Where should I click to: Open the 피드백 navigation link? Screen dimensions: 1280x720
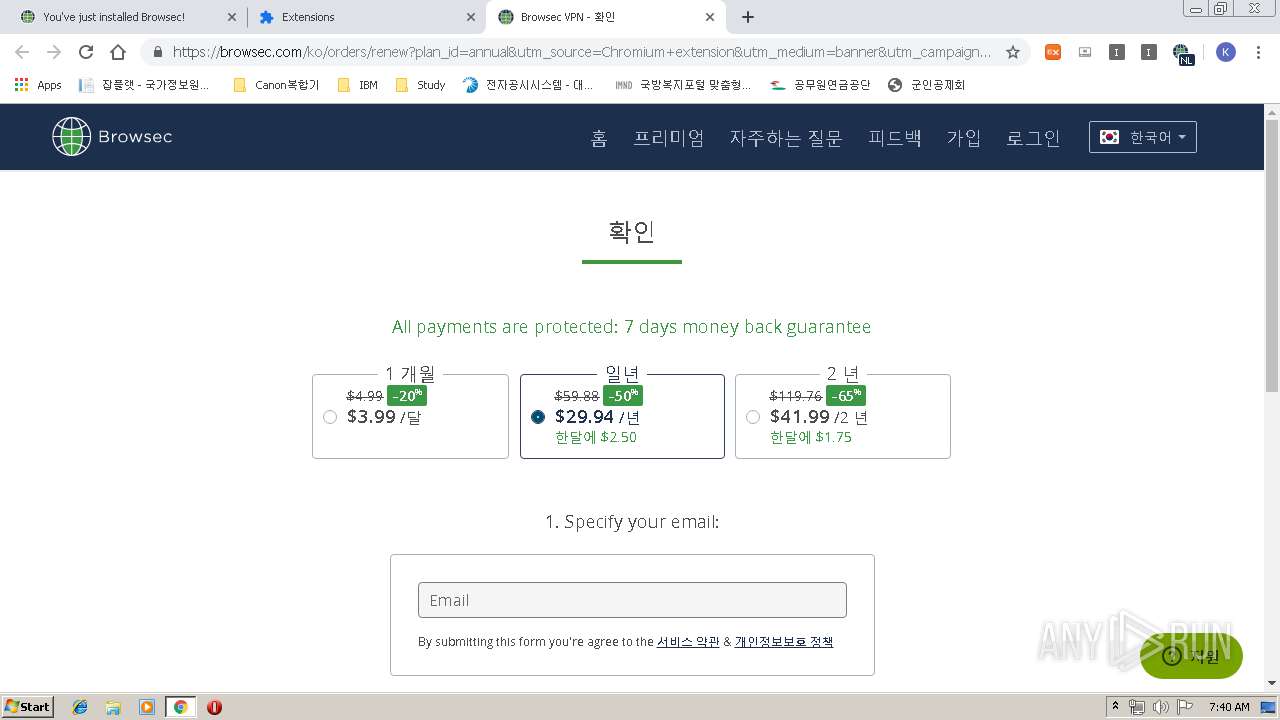click(895, 138)
